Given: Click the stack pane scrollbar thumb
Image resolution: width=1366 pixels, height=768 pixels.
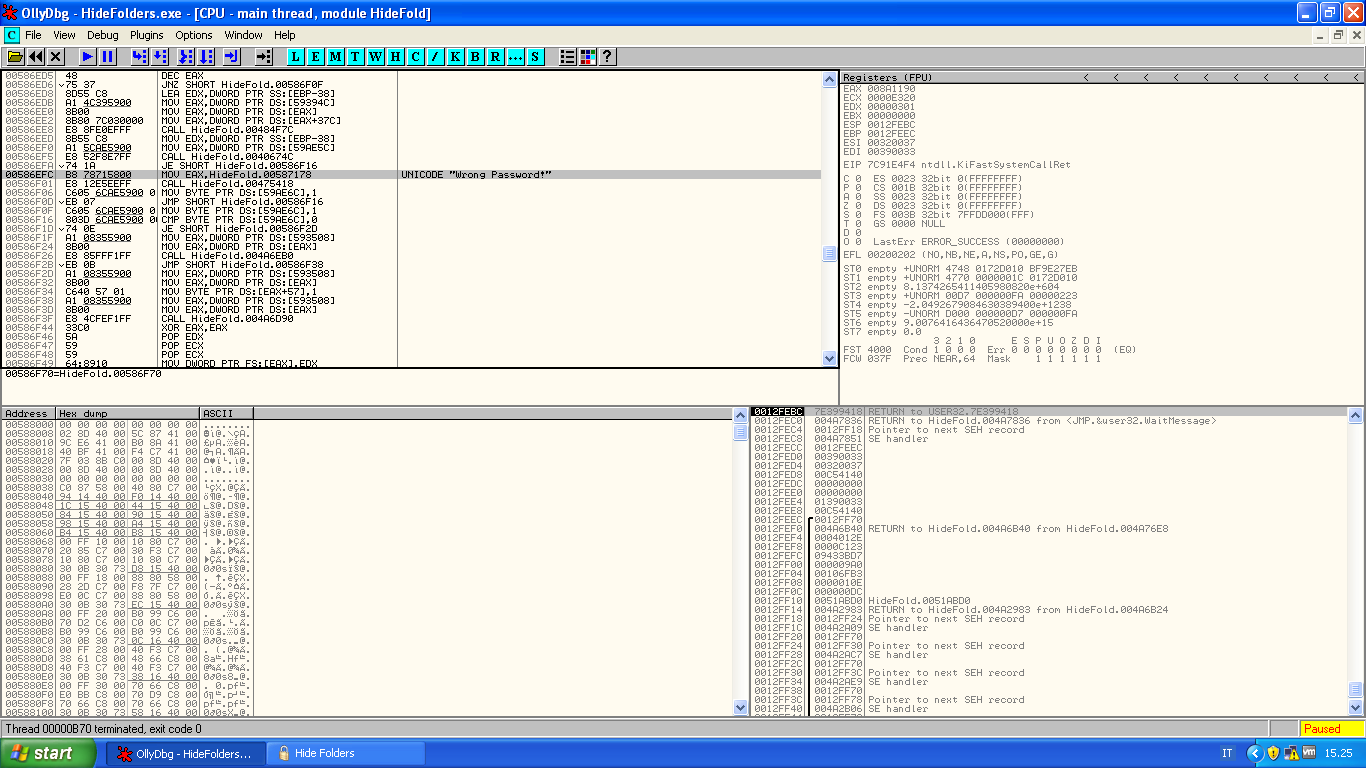Looking at the screenshot, I should tap(1355, 689).
